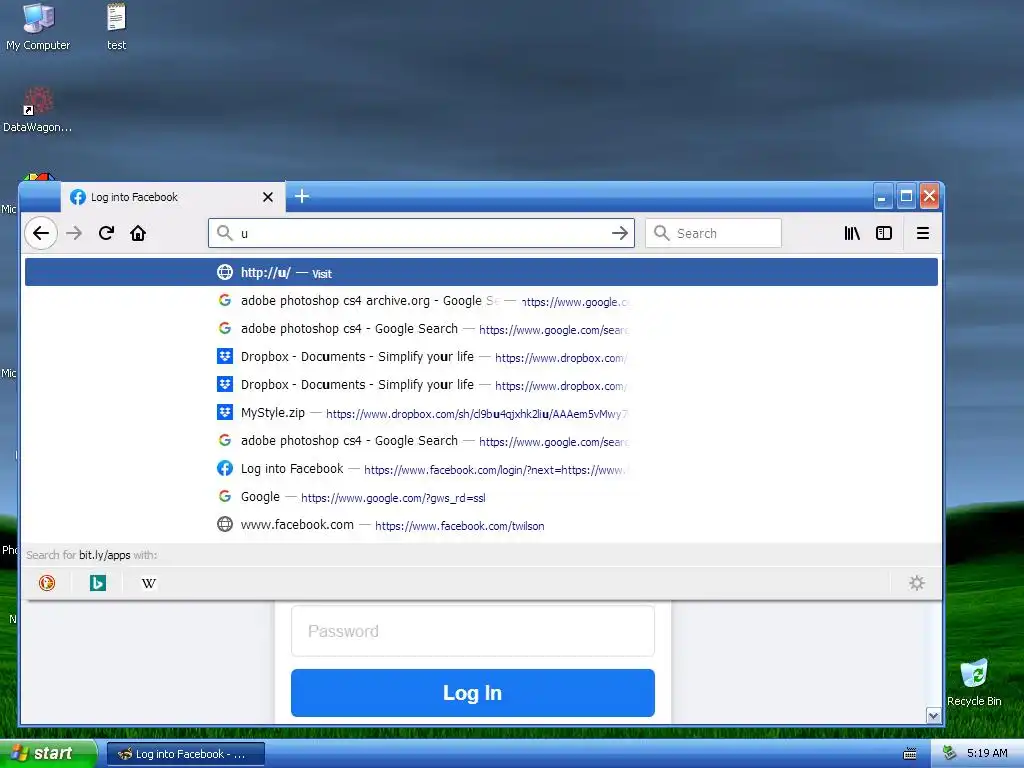Select the Google ?gws_rd=ssl suggestion

[481, 497]
